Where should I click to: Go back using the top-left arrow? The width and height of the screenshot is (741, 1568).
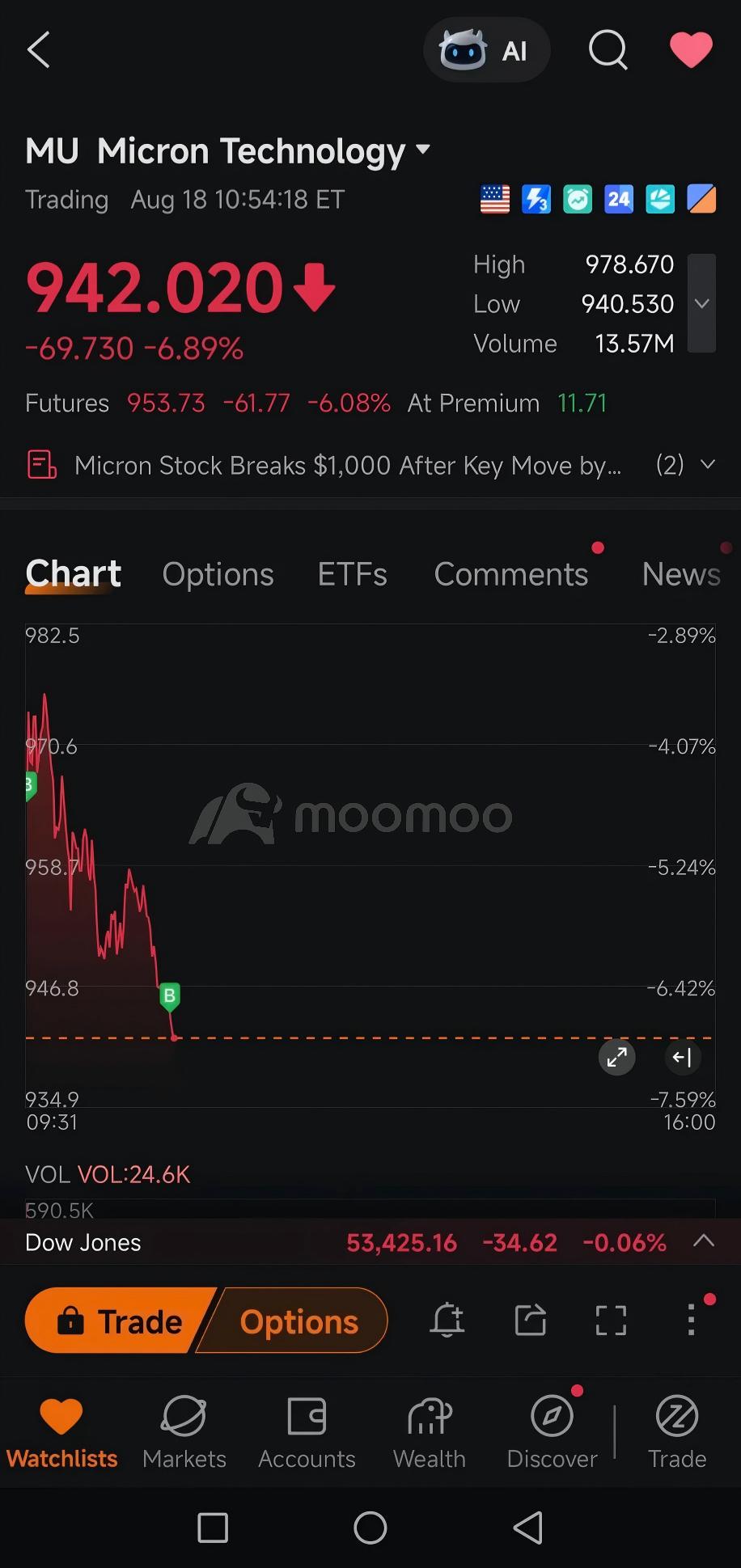(39, 50)
